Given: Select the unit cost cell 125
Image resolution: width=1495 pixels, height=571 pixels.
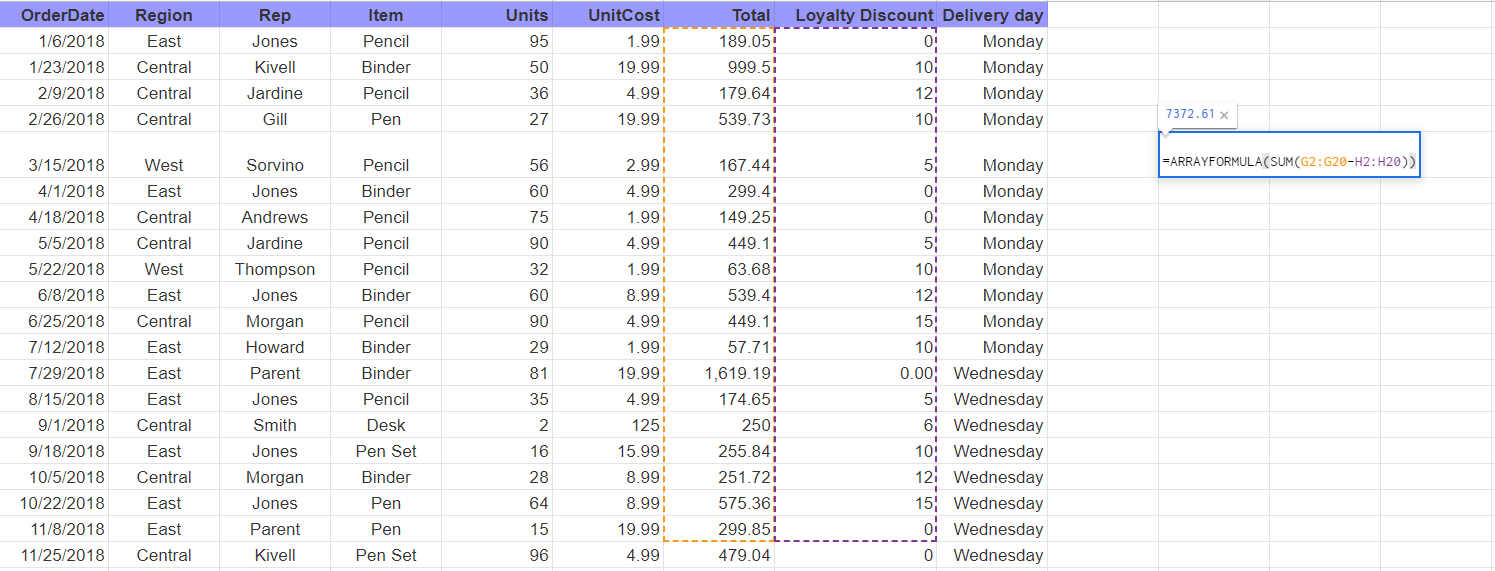Looking at the screenshot, I should point(608,425).
